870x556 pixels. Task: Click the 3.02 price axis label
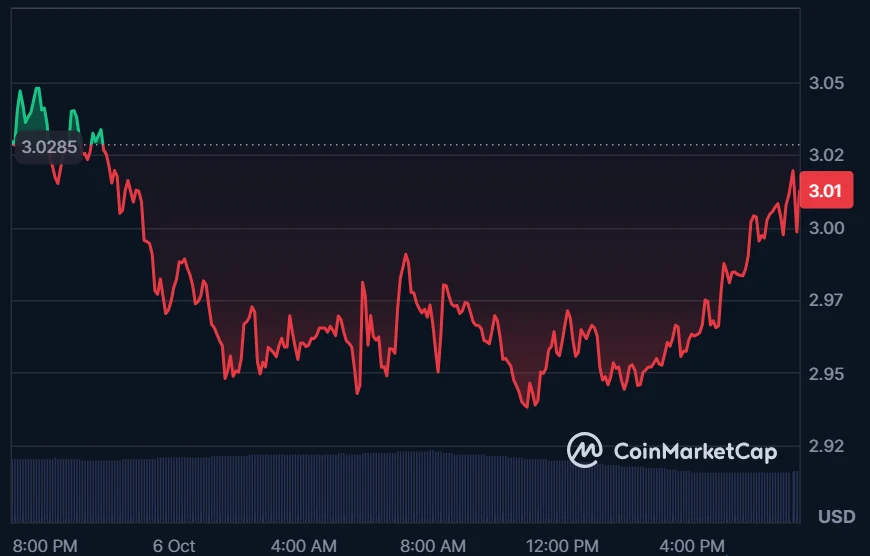pos(826,155)
